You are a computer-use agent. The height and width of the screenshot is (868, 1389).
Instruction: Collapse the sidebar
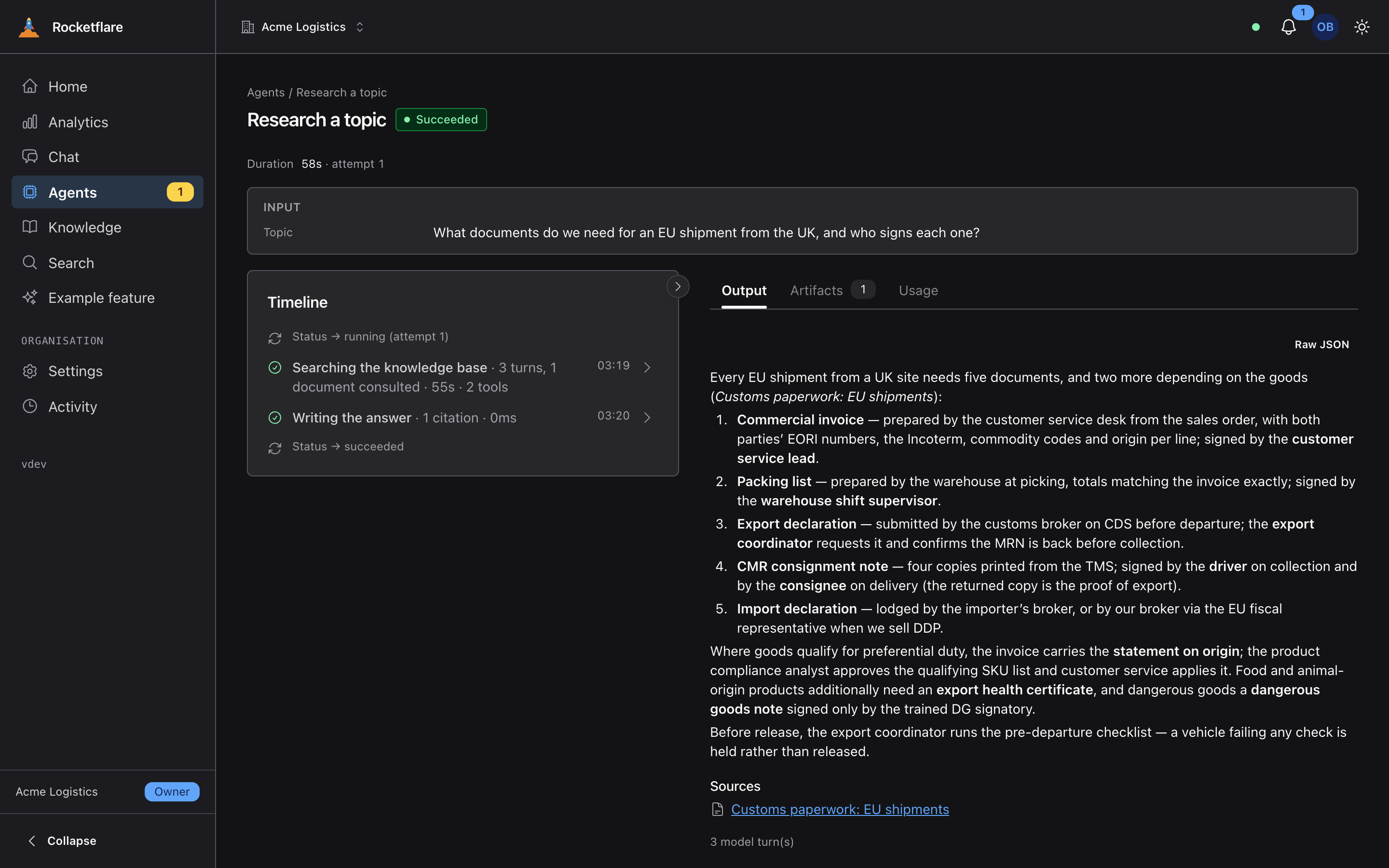(62, 841)
